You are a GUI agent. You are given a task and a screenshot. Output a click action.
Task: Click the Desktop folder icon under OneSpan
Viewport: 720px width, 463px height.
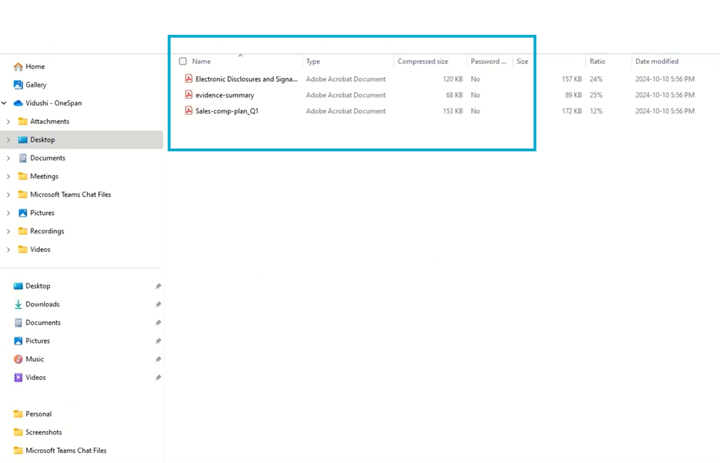(22, 140)
